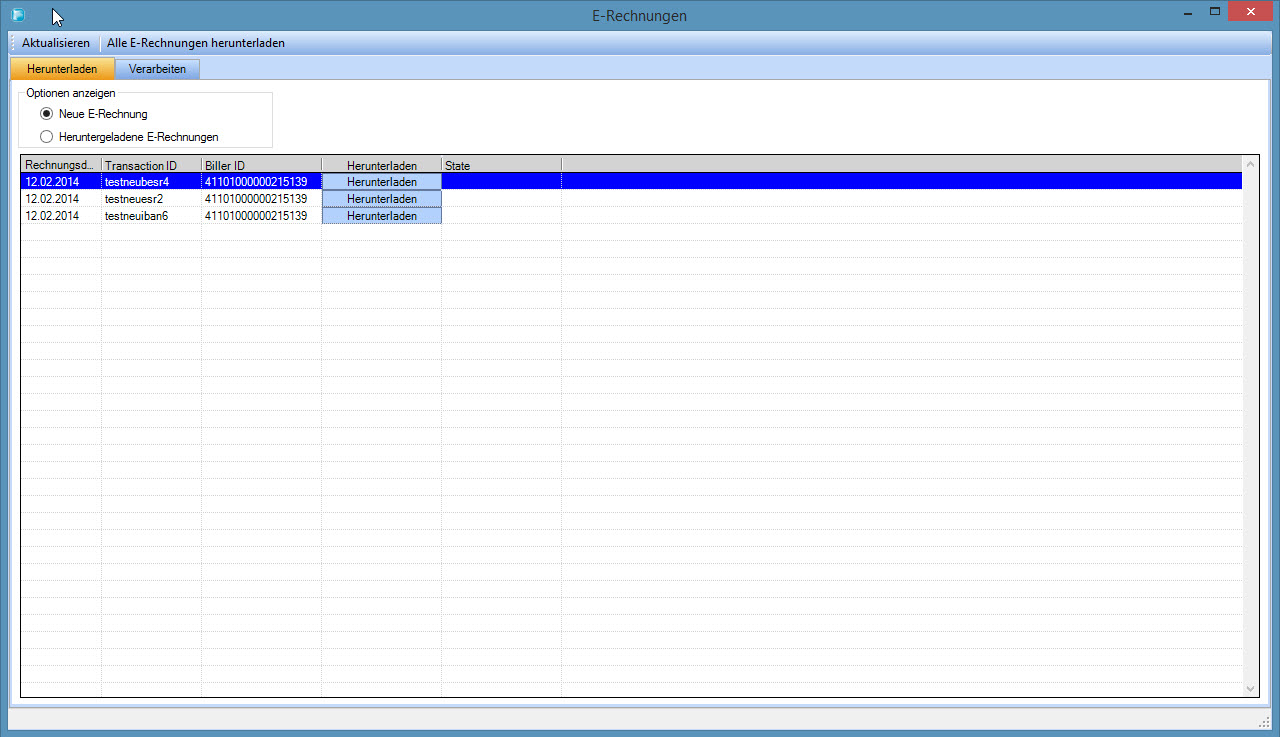Select Heruntergeladene E-Rechnungen radio option

[x=46, y=137]
